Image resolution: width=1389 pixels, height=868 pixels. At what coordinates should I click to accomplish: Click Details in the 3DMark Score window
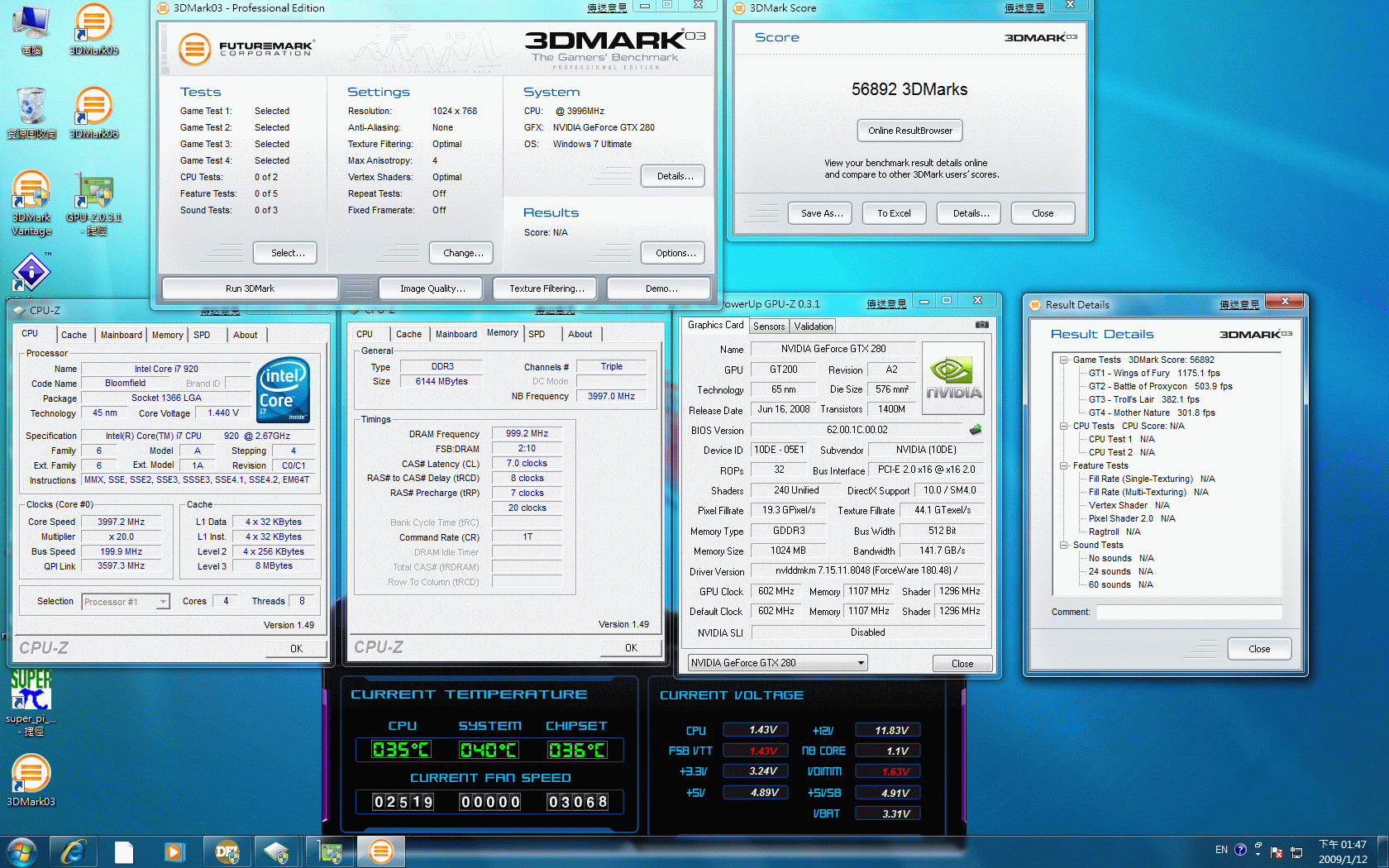pos(971,213)
